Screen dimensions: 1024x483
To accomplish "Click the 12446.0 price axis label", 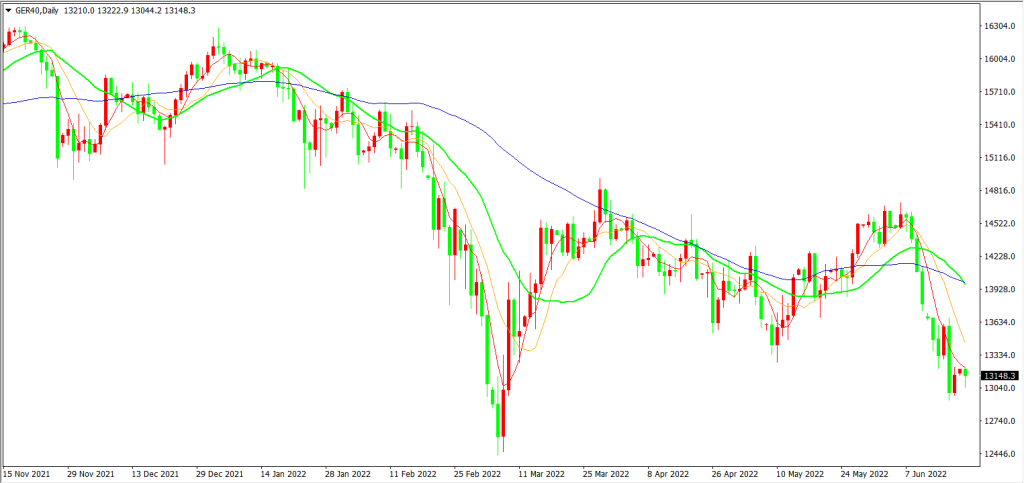I will coord(997,454).
